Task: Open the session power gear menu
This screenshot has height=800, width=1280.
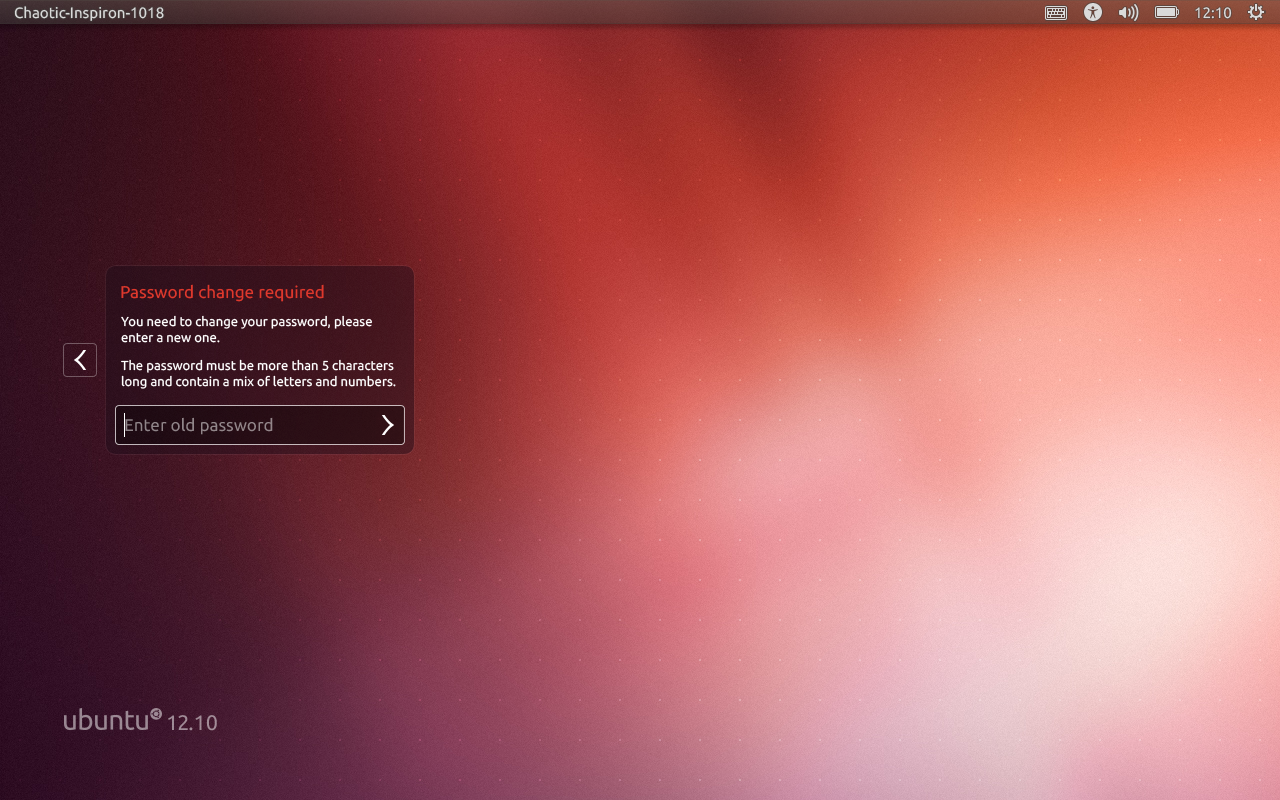Action: click(1256, 13)
